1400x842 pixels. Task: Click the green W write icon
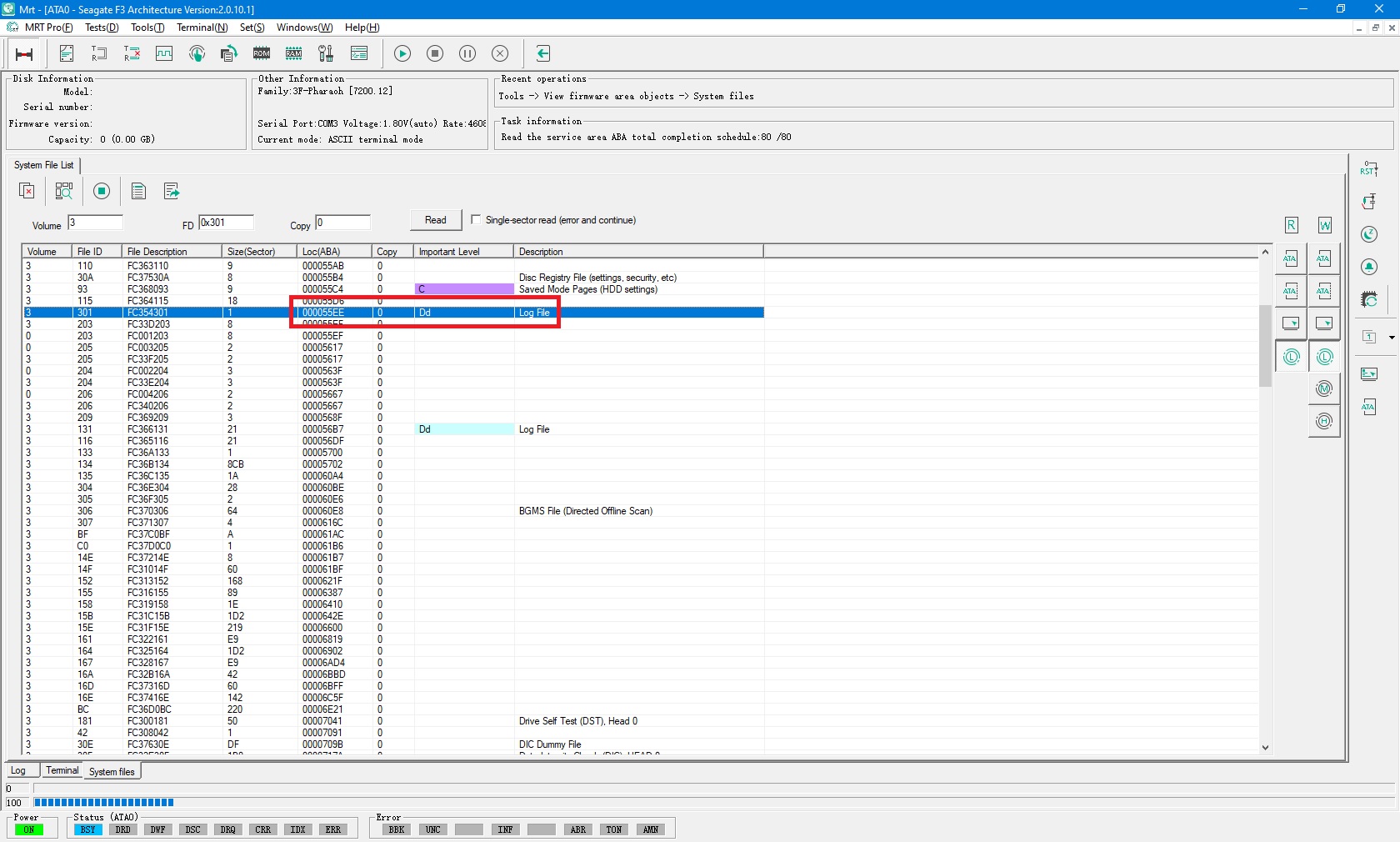[x=1325, y=225]
